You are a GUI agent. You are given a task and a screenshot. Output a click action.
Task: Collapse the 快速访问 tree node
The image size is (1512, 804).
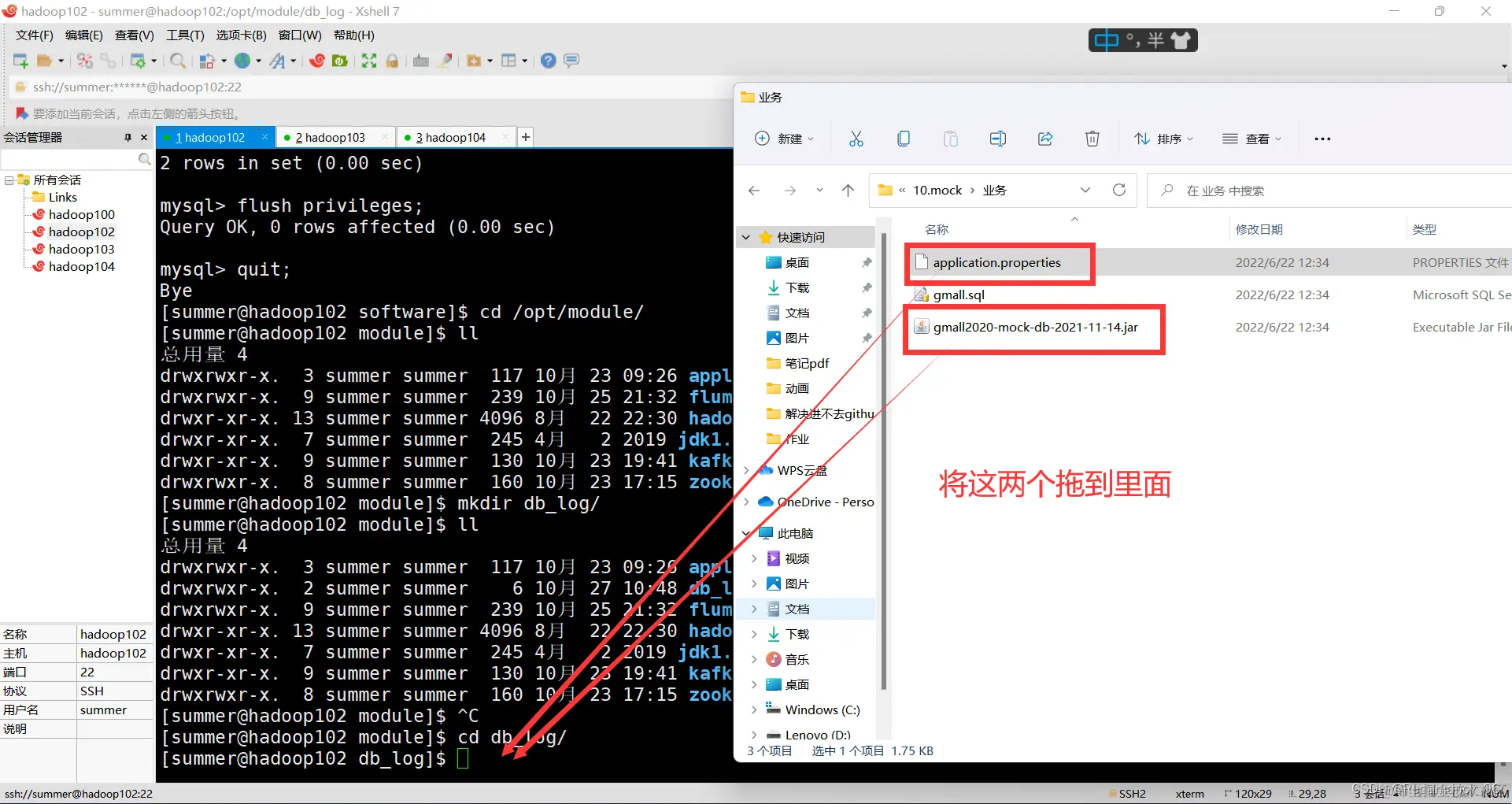[746, 237]
